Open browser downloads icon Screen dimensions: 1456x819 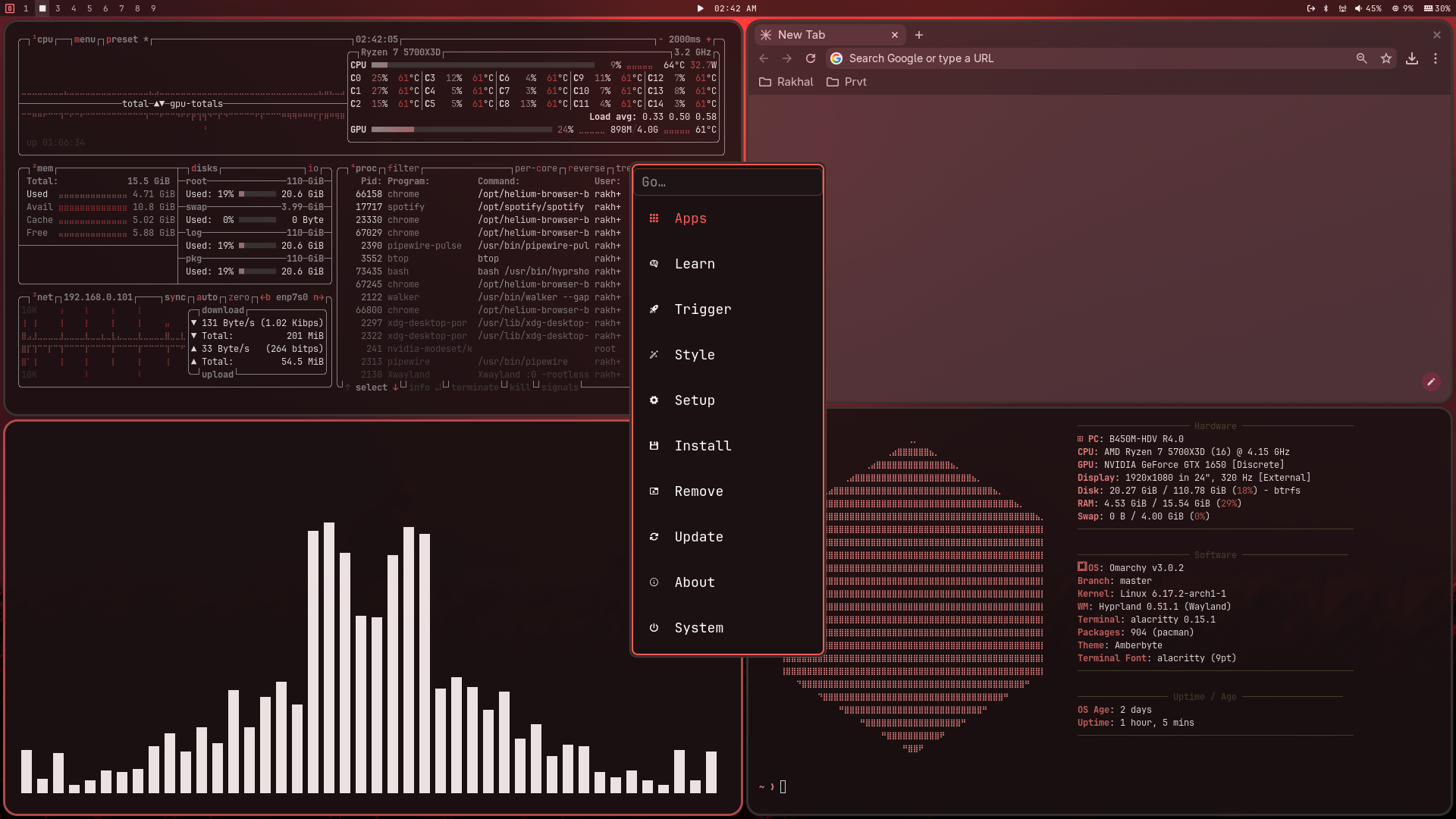pyautogui.click(x=1411, y=58)
